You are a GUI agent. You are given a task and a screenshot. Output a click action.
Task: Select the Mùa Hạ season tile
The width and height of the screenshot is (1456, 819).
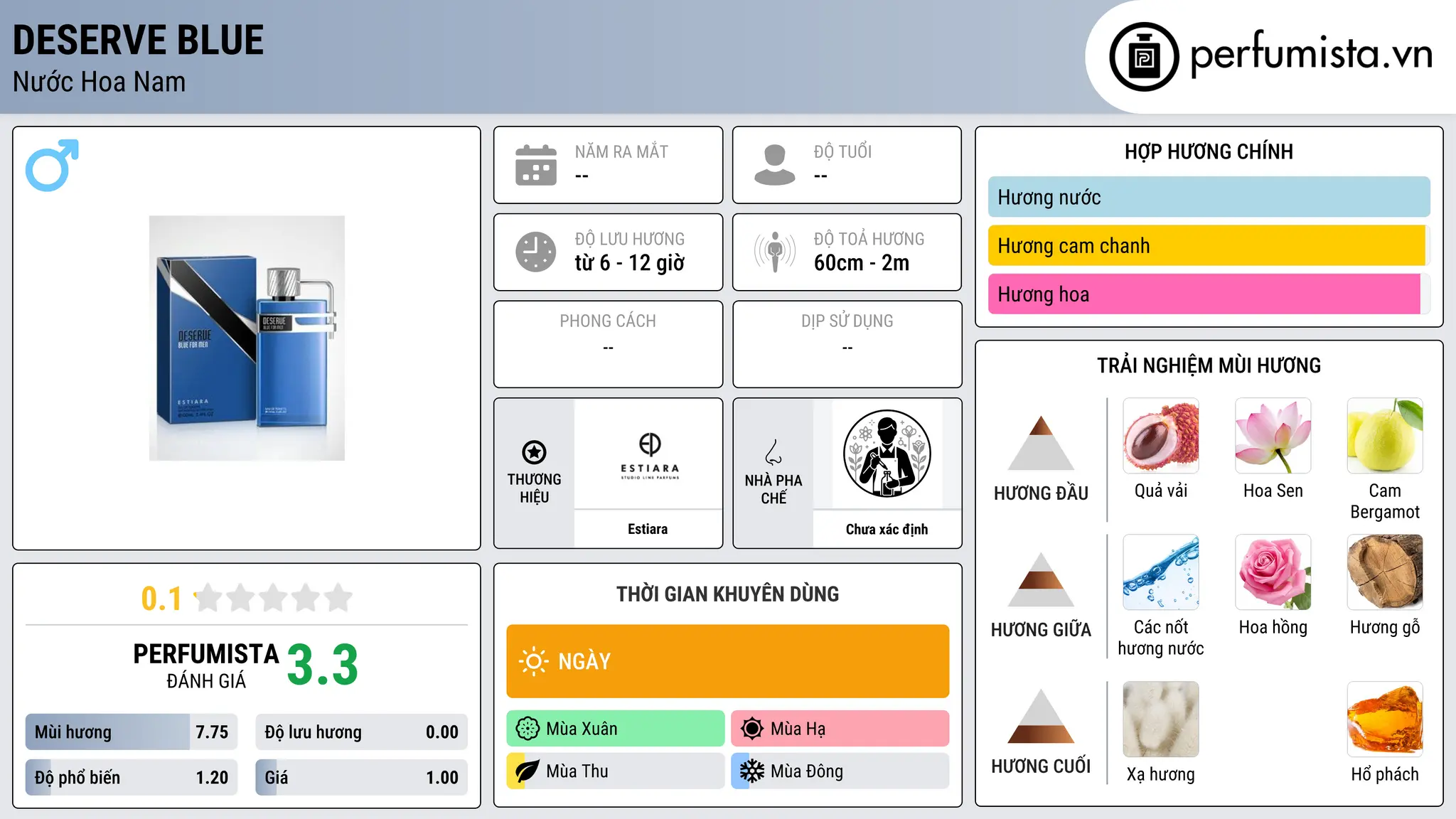(840, 729)
